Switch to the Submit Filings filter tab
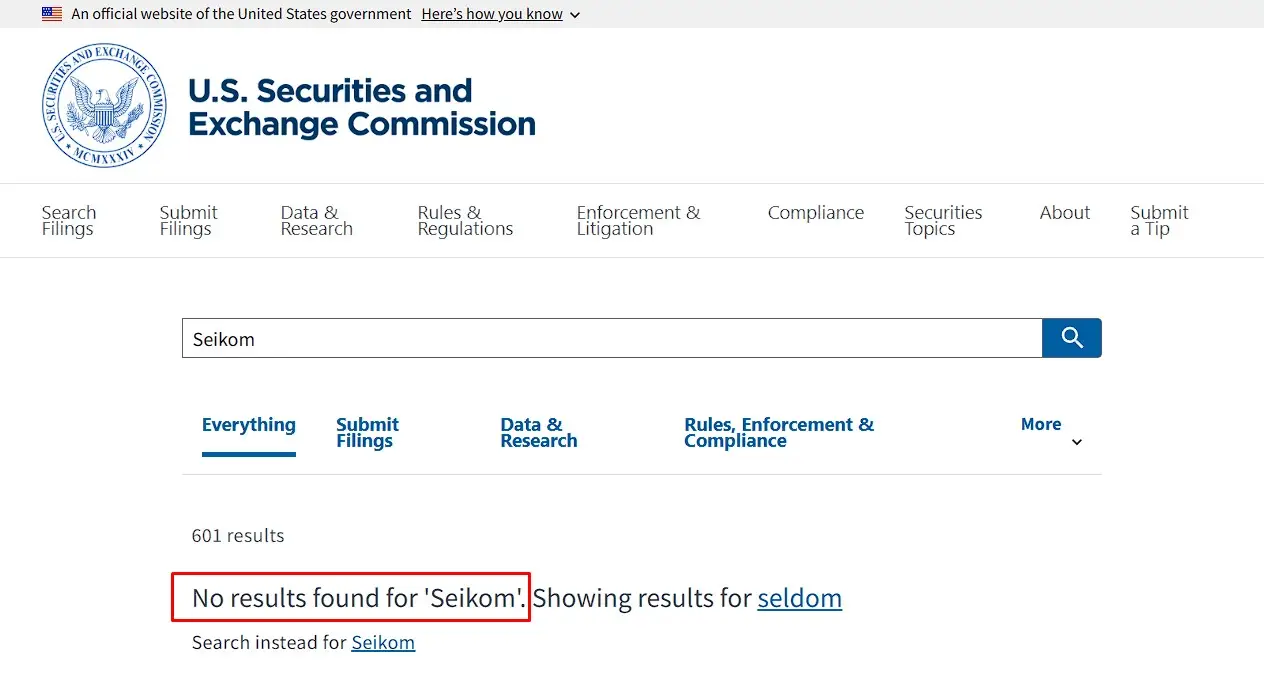1264x696 pixels. [x=367, y=432]
